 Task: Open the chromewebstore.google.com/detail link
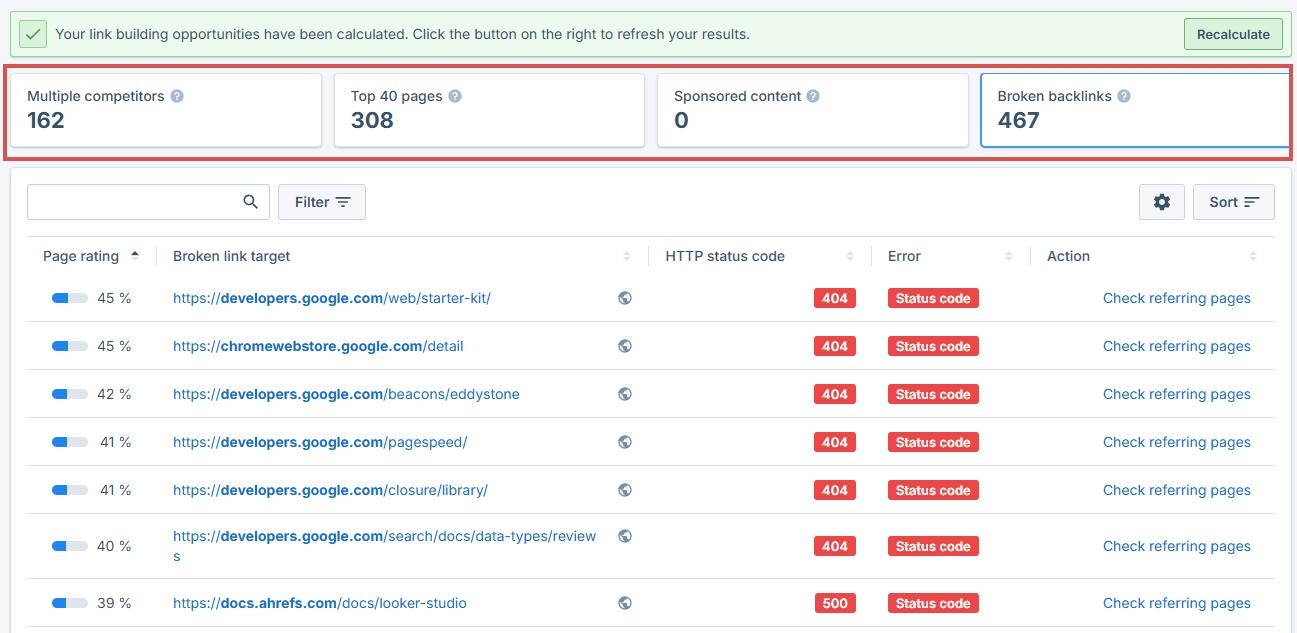(x=318, y=346)
